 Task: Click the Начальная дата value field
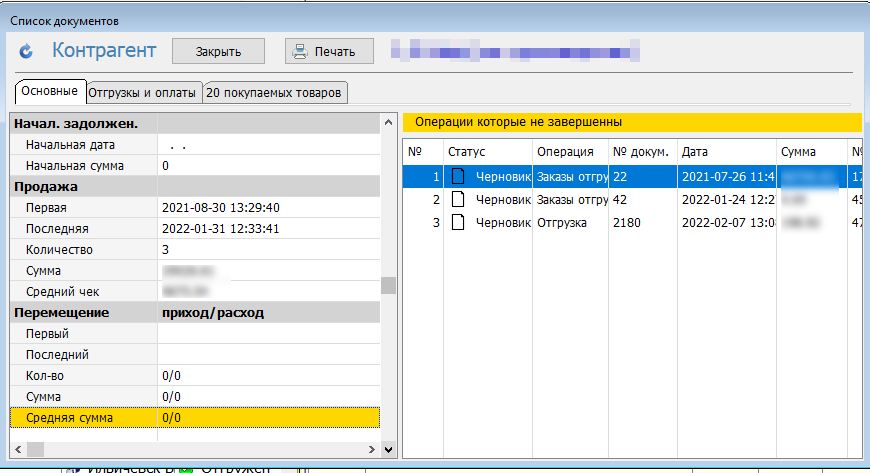(267, 145)
